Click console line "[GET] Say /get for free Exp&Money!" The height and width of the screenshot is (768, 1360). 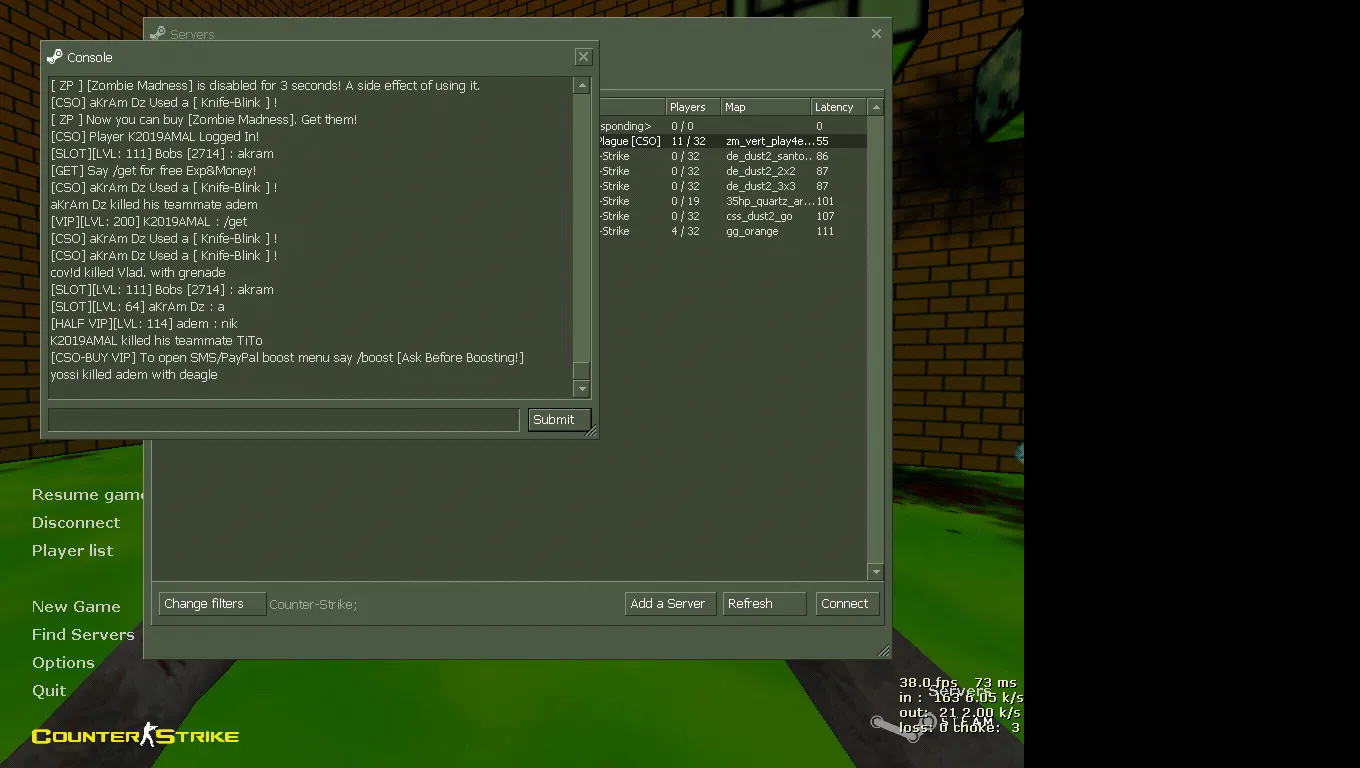pos(153,171)
